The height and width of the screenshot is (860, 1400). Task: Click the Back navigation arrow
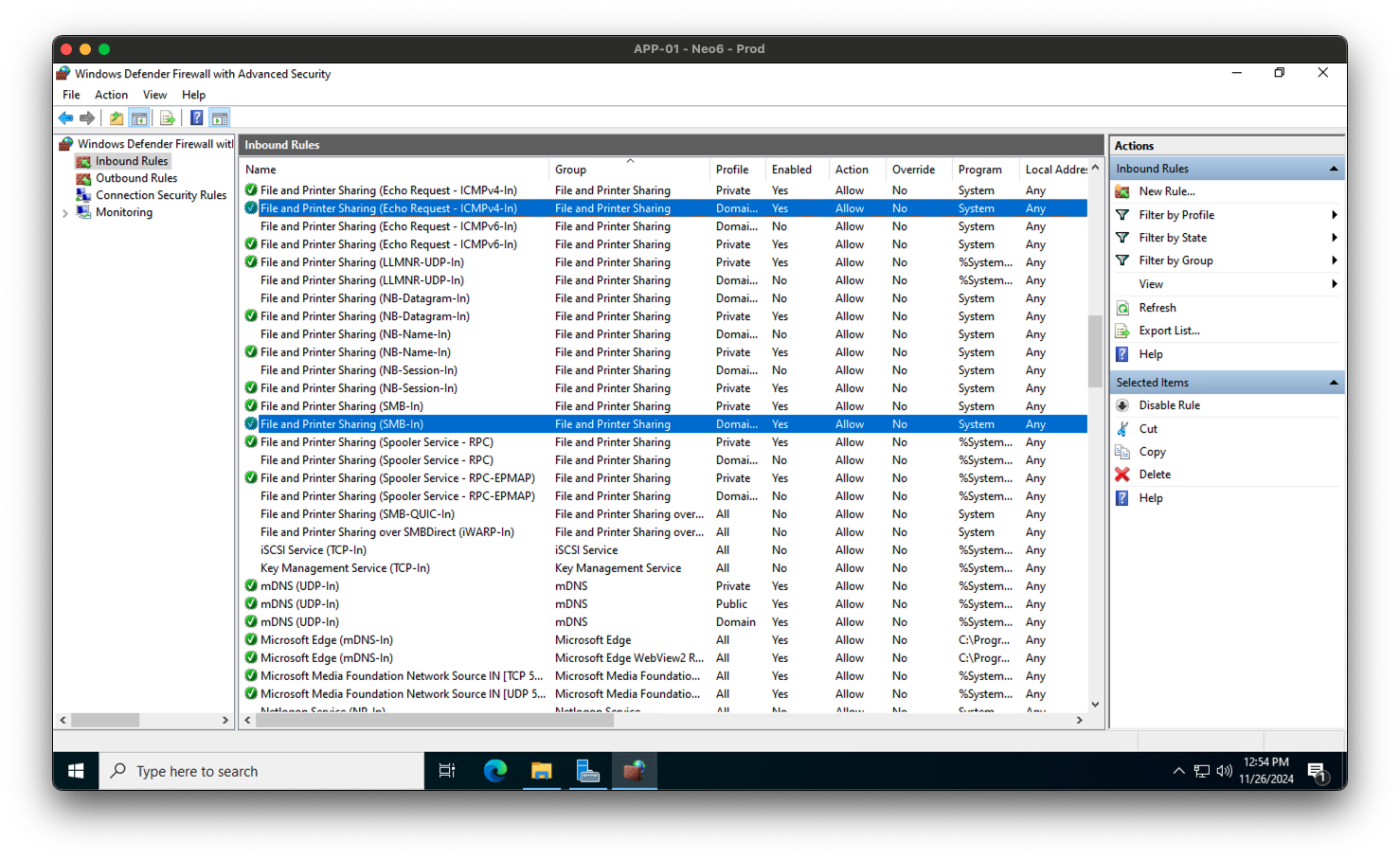(65, 117)
